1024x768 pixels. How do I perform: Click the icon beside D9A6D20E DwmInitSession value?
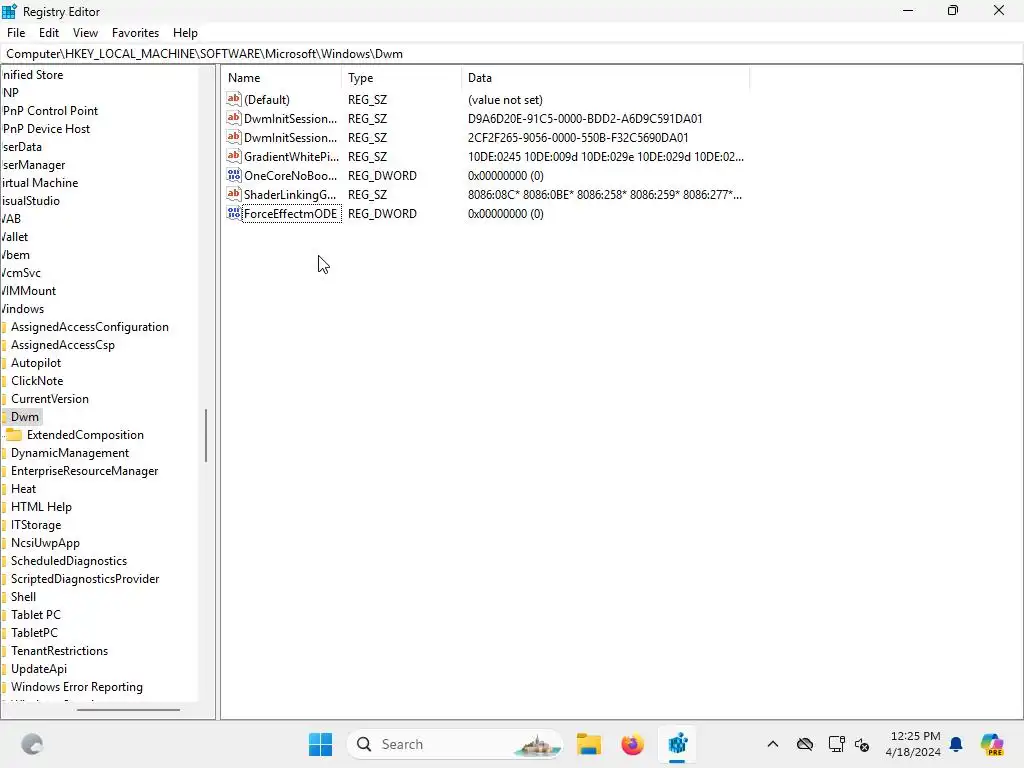(x=234, y=118)
